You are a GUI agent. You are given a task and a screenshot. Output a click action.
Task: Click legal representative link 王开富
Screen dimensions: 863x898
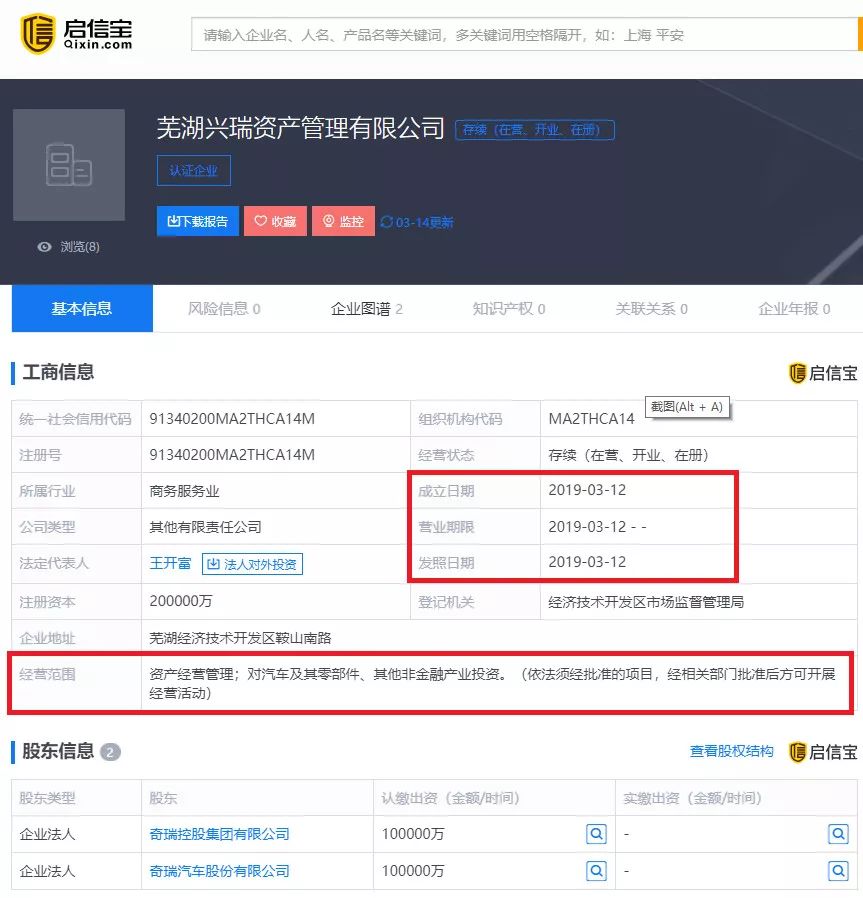170,564
